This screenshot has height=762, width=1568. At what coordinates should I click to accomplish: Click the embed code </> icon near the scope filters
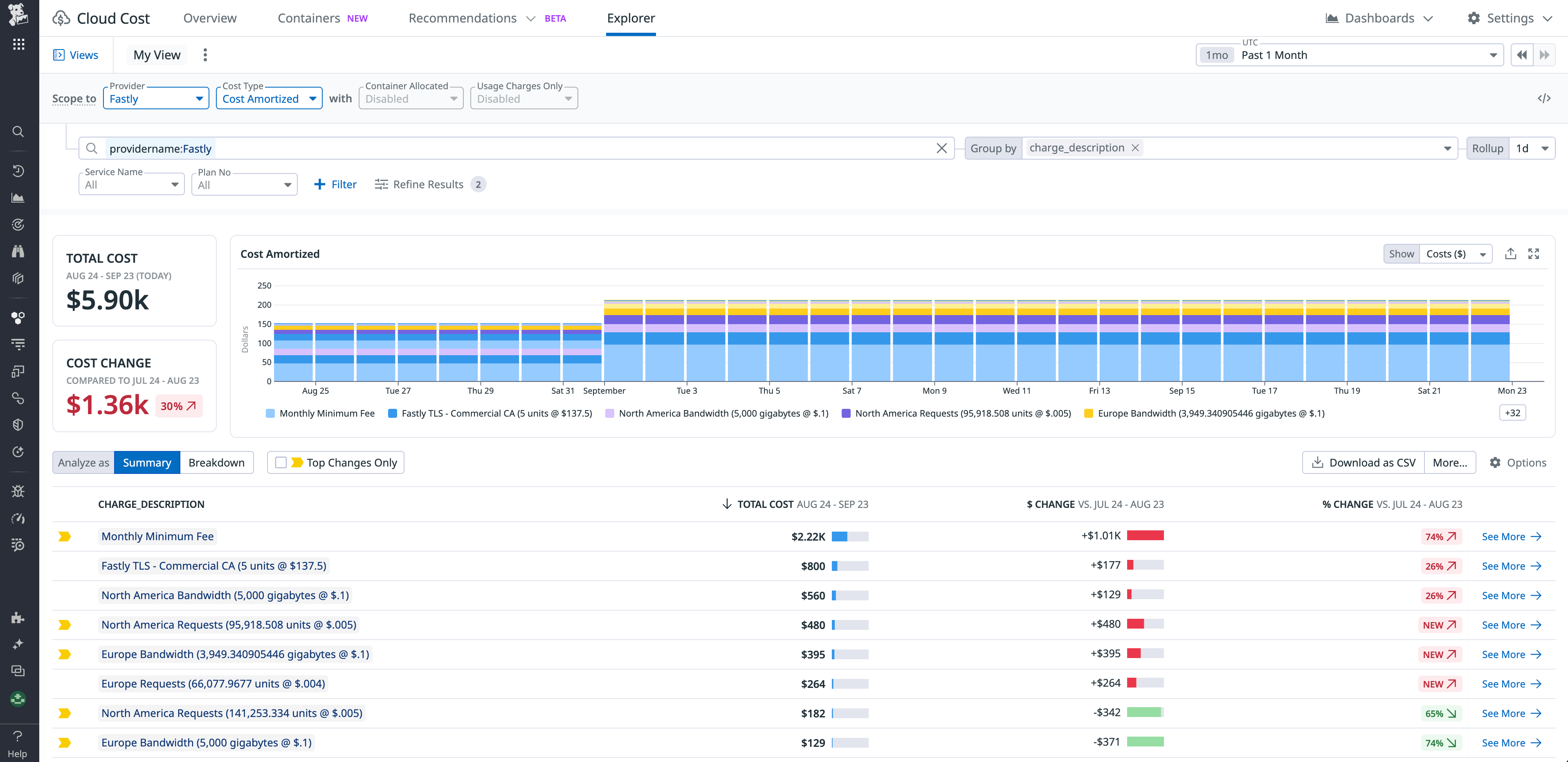coord(1545,97)
